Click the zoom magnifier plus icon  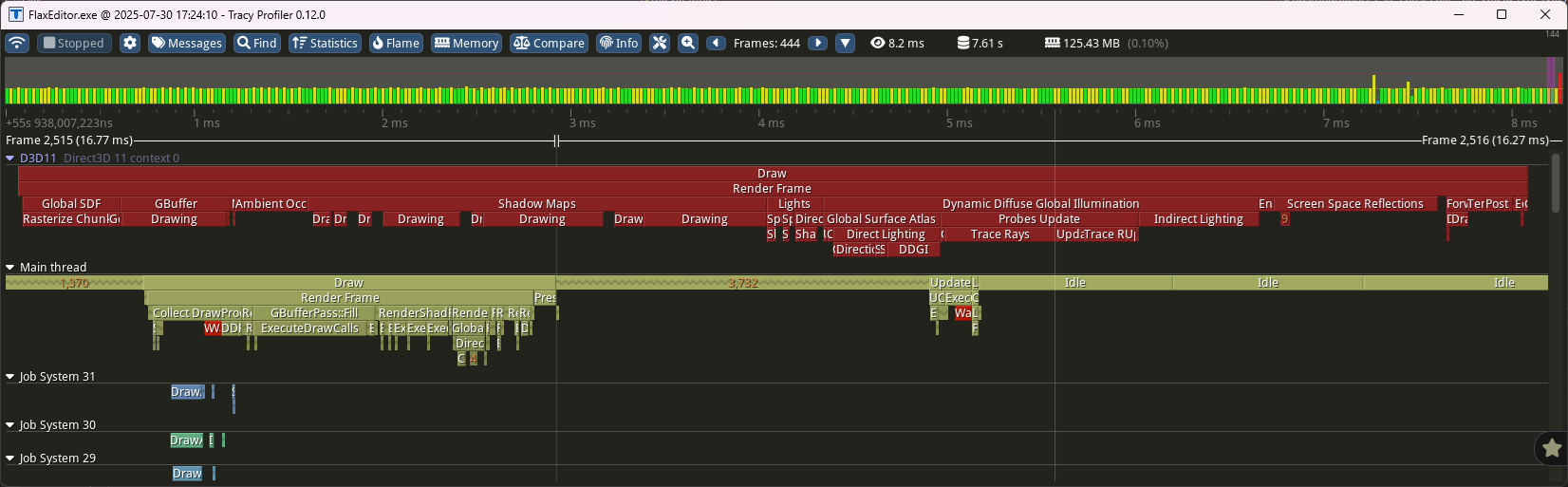[688, 43]
